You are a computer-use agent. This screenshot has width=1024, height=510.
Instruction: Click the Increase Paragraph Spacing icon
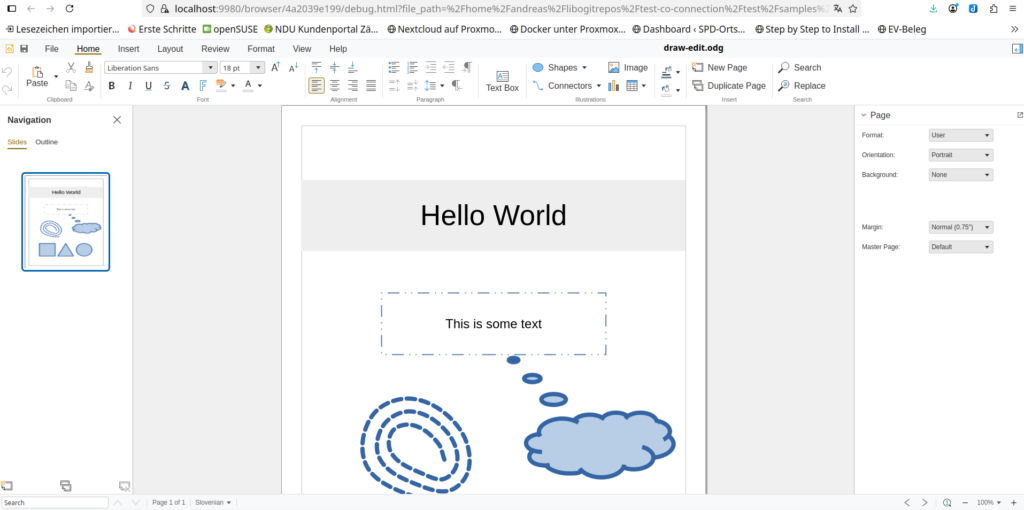coord(394,86)
